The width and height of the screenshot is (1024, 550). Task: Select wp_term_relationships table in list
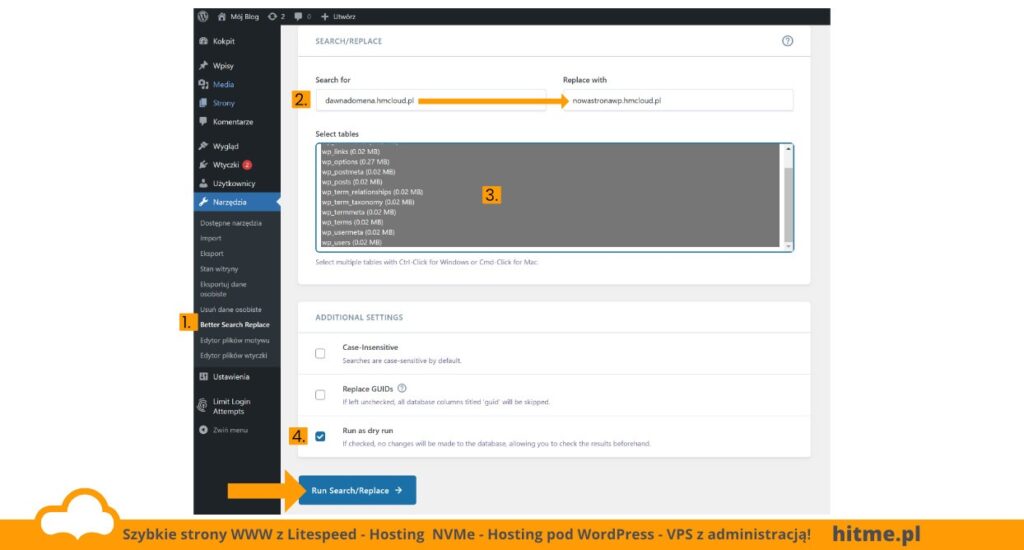550,192
